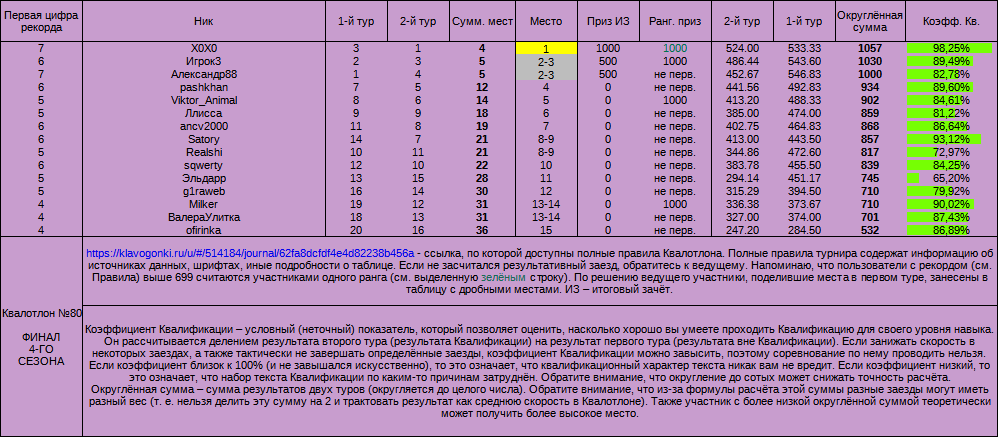This screenshot has height=437, width=998.
Task: Select the final place 15
Action: [546, 231]
